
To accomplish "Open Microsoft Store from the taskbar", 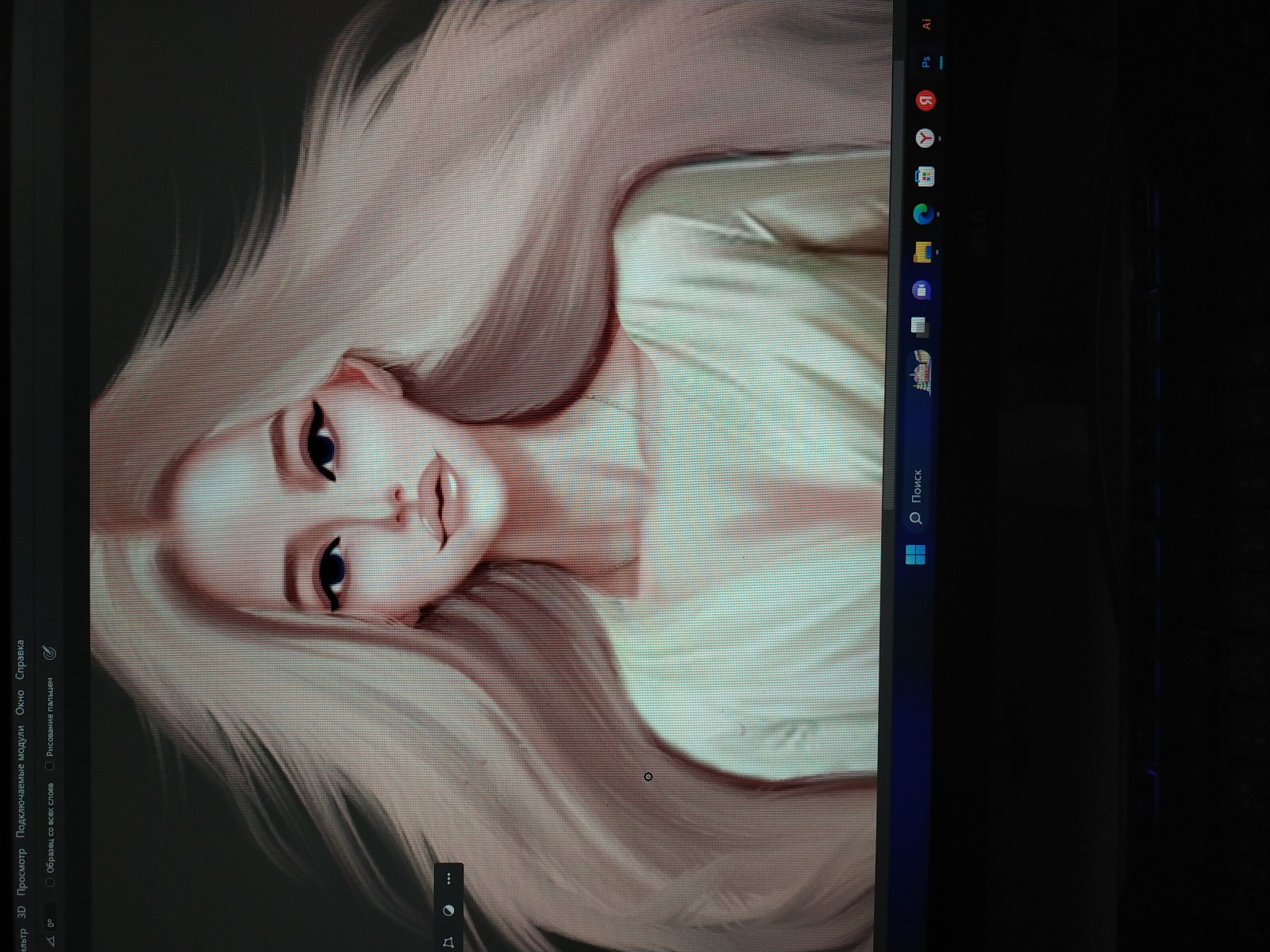I will pos(925,176).
